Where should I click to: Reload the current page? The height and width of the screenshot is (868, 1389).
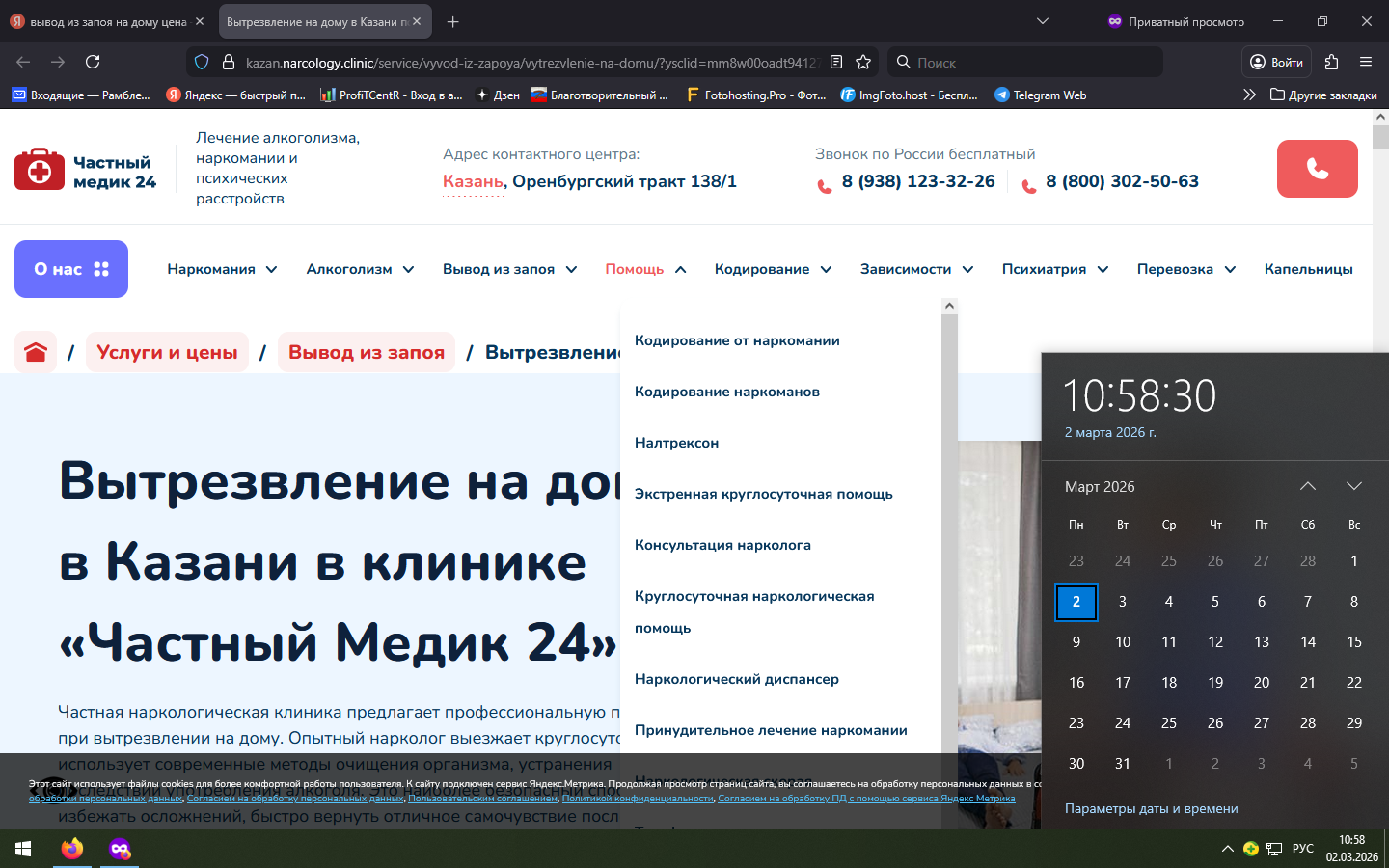[93, 62]
